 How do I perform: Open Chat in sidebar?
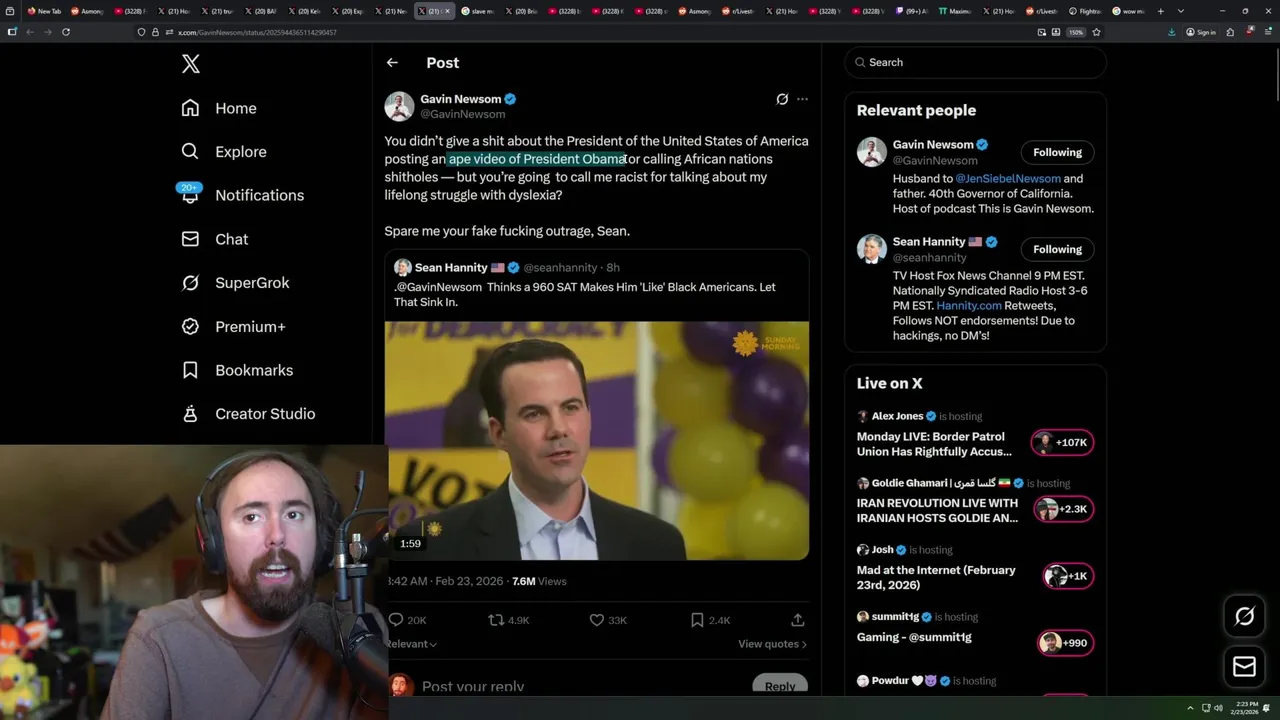(214, 239)
